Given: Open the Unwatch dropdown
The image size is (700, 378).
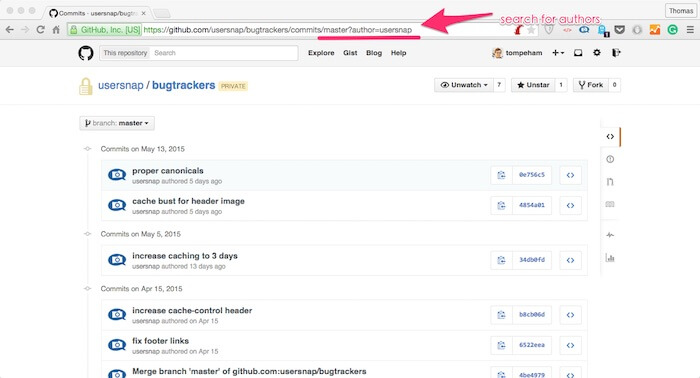Looking at the screenshot, I should pyautogui.click(x=464, y=85).
